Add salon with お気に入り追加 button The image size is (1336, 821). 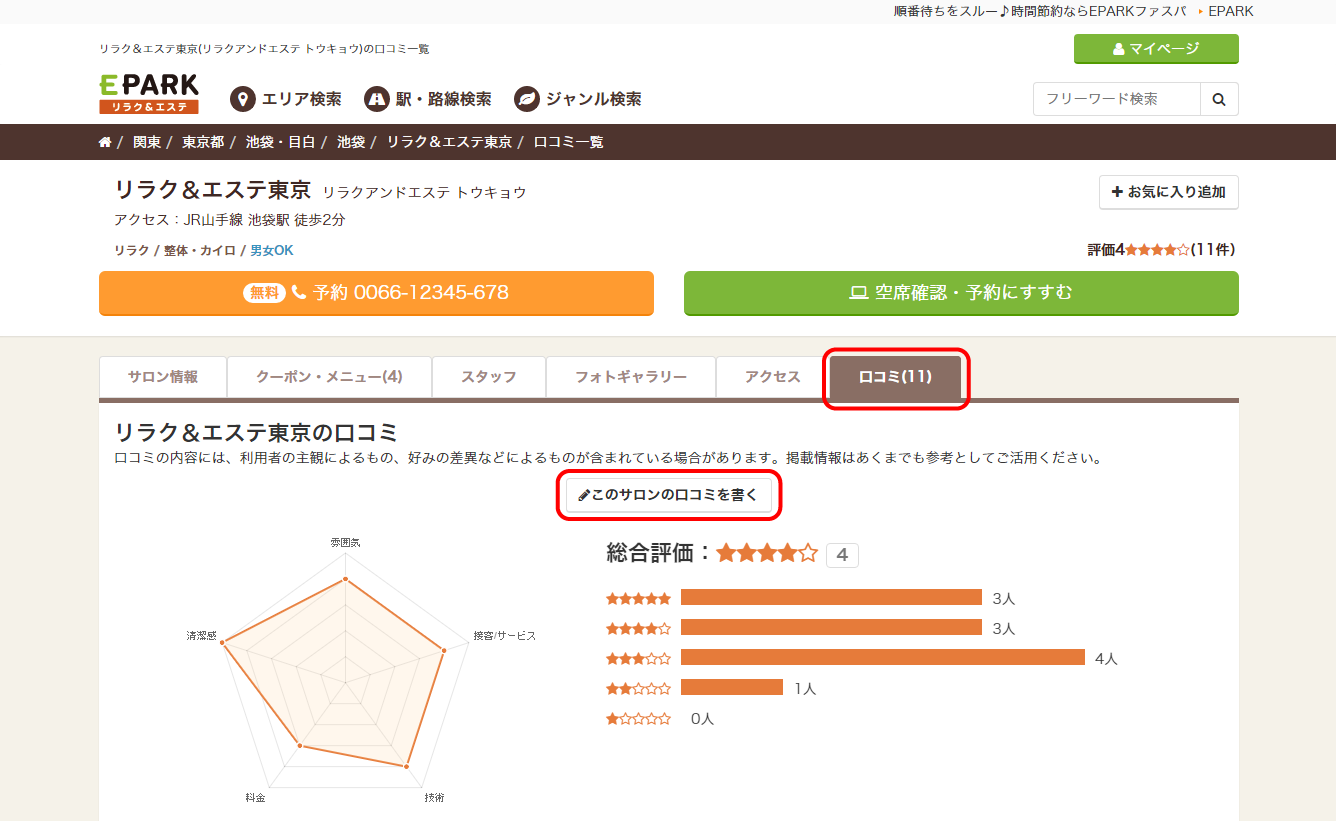tap(1169, 192)
